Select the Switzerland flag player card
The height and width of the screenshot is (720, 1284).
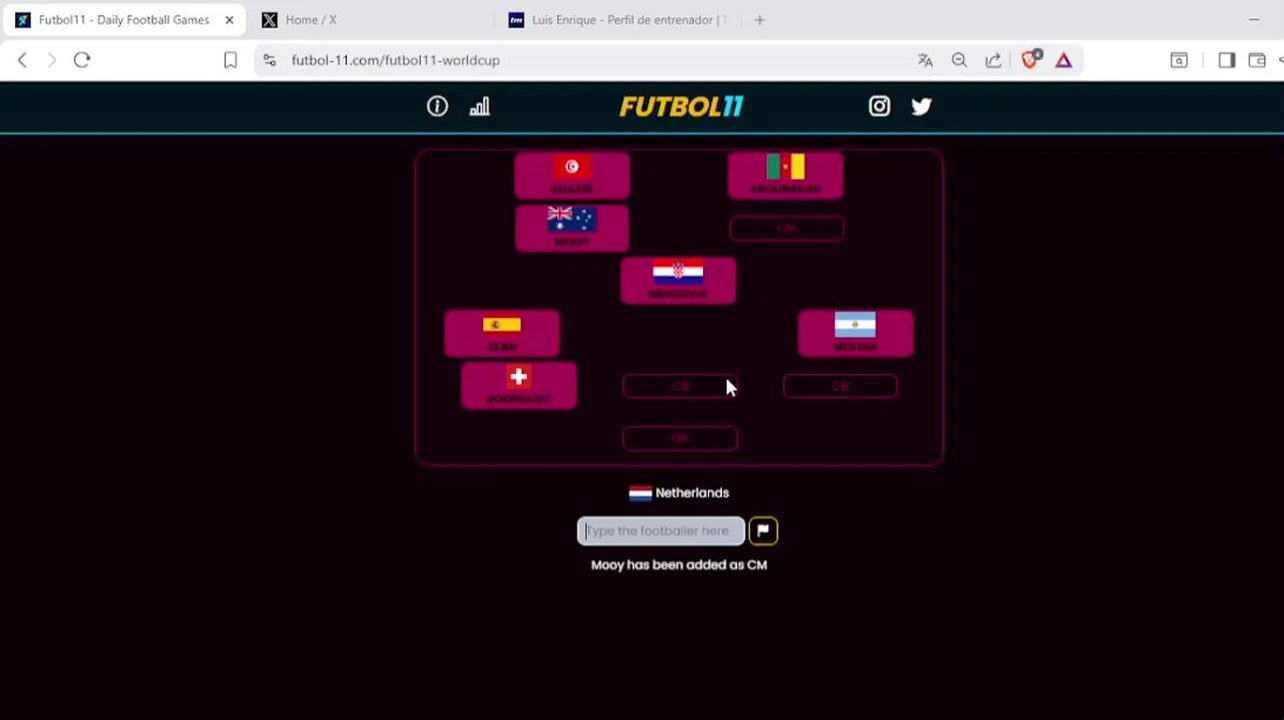[x=518, y=385]
